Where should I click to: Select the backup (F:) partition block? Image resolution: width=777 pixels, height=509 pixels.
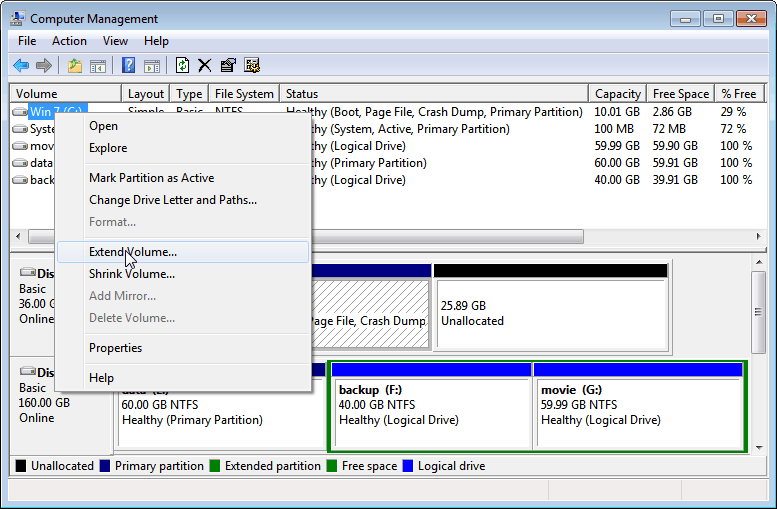pyautogui.click(x=431, y=406)
